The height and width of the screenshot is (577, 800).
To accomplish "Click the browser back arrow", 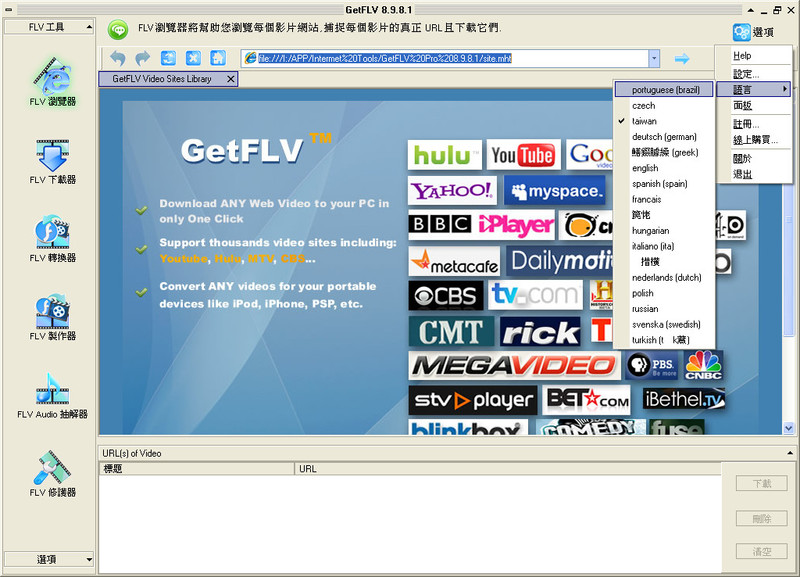I will click(119, 59).
